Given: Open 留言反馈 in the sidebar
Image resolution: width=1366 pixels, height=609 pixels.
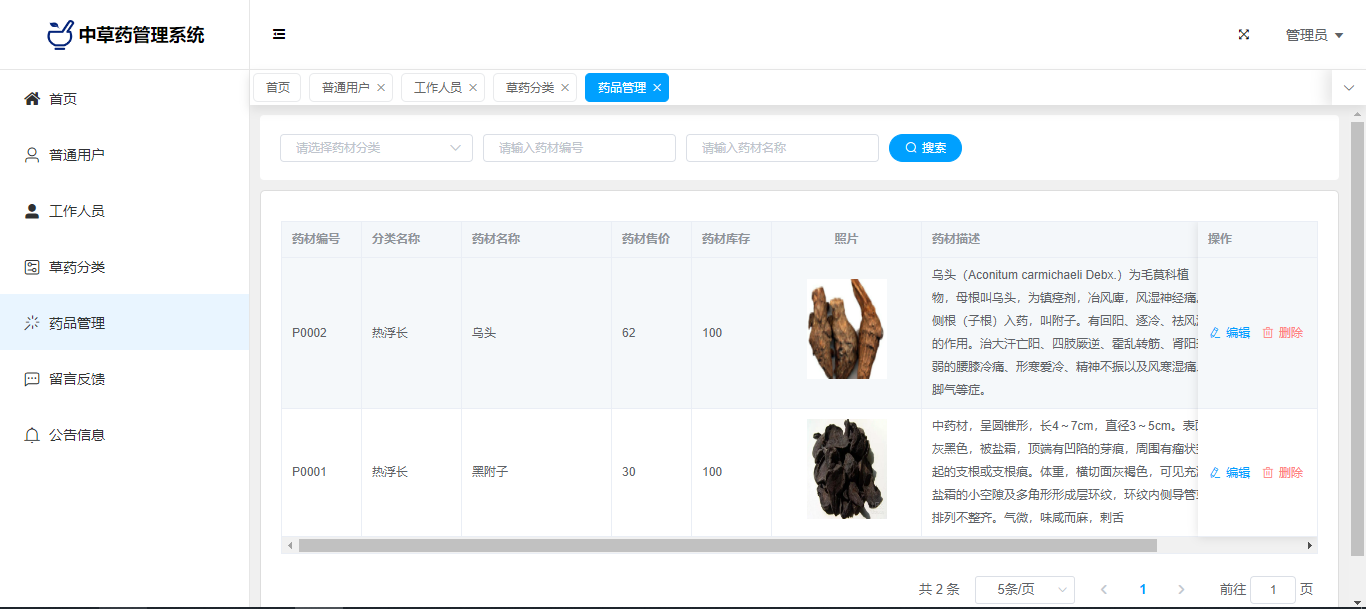Looking at the screenshot, I should pyautogui.click(x=76, y=379).
